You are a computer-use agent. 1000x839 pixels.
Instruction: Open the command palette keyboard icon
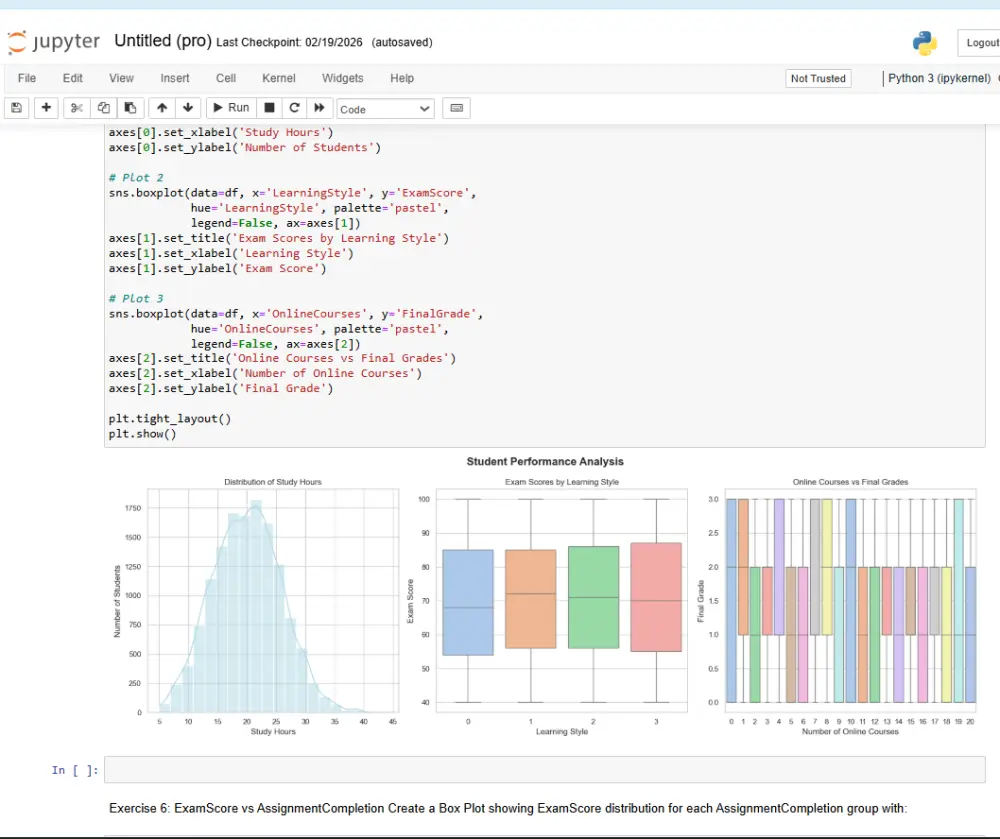point(456,108)
